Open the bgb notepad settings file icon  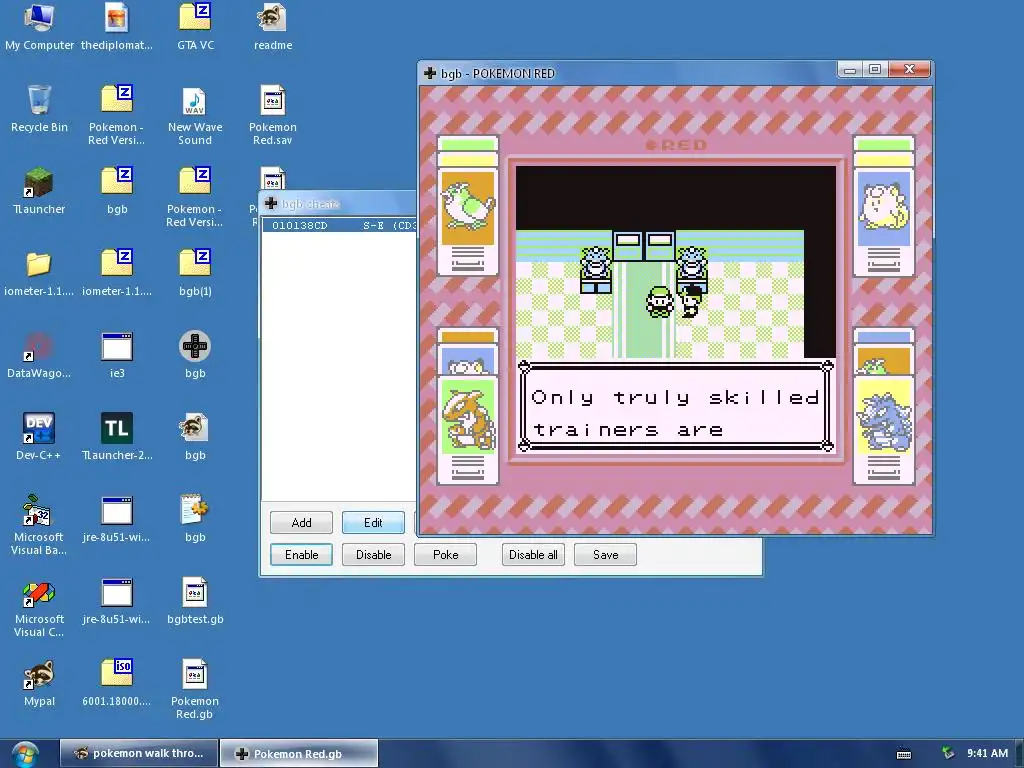click(195, 519)
